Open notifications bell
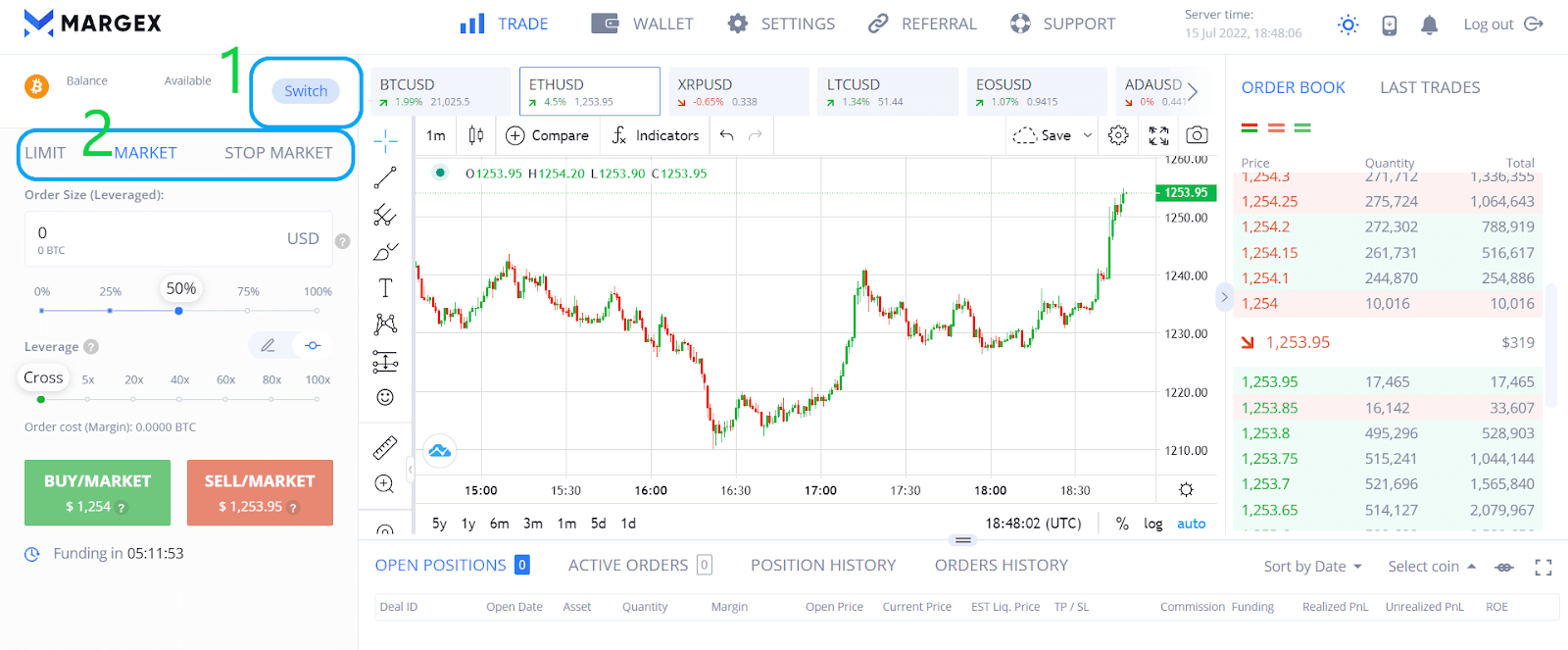Image resolution: width=1568 pixels, height=650 pixels. click(1430, 25)
